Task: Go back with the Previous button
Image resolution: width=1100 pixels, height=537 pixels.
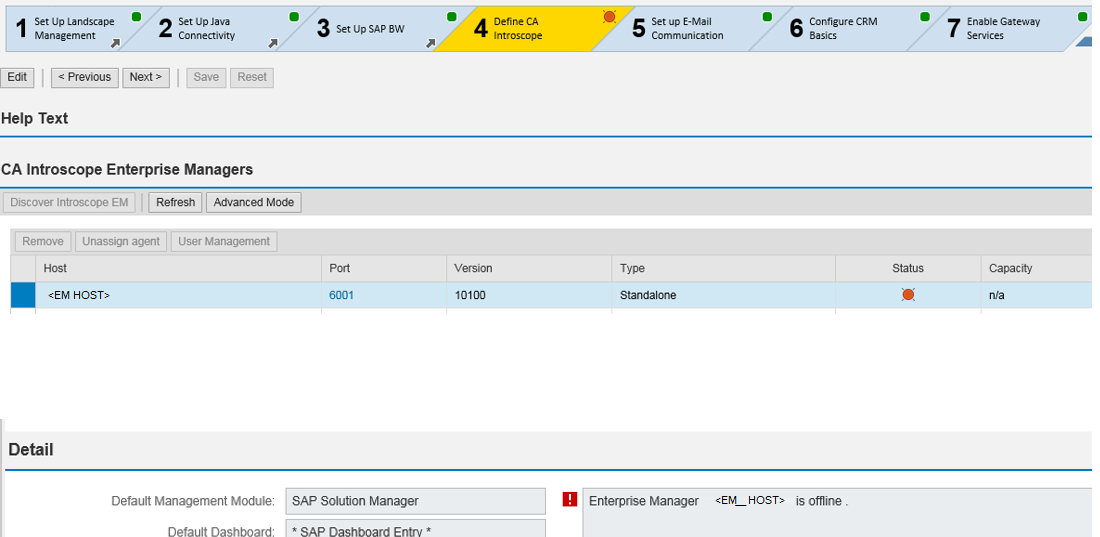Action: tap(84, 77)
